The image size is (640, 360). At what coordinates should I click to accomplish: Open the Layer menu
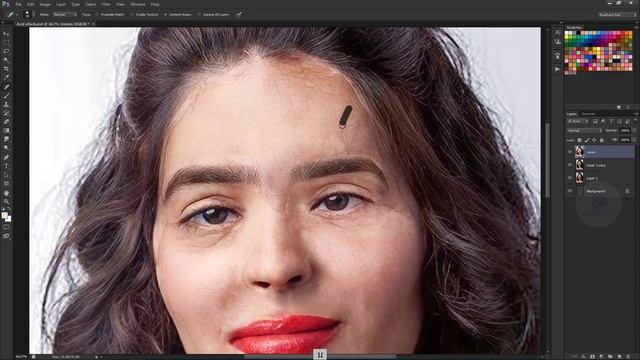pos(61,4)
